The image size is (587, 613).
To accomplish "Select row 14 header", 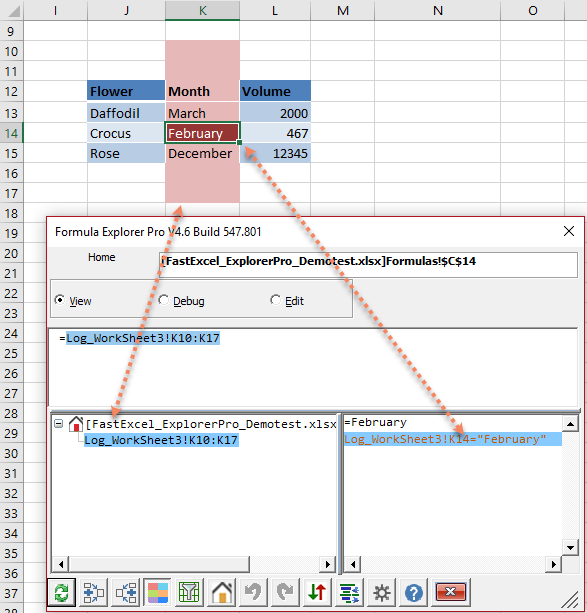I will click(x=11, y=133).
